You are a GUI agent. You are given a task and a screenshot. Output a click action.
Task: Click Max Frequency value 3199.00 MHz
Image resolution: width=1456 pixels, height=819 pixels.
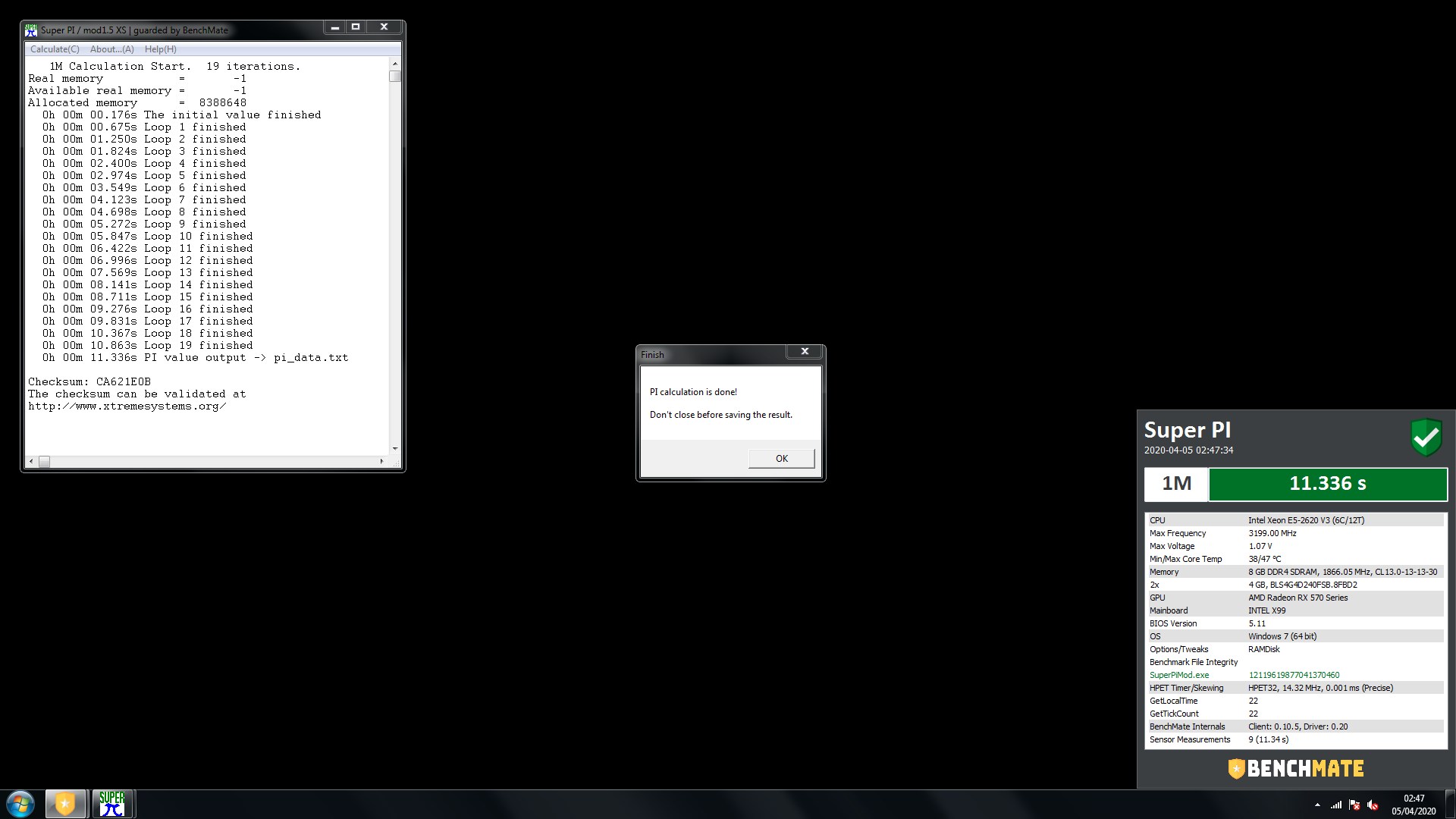click(x=1272, y=533)
